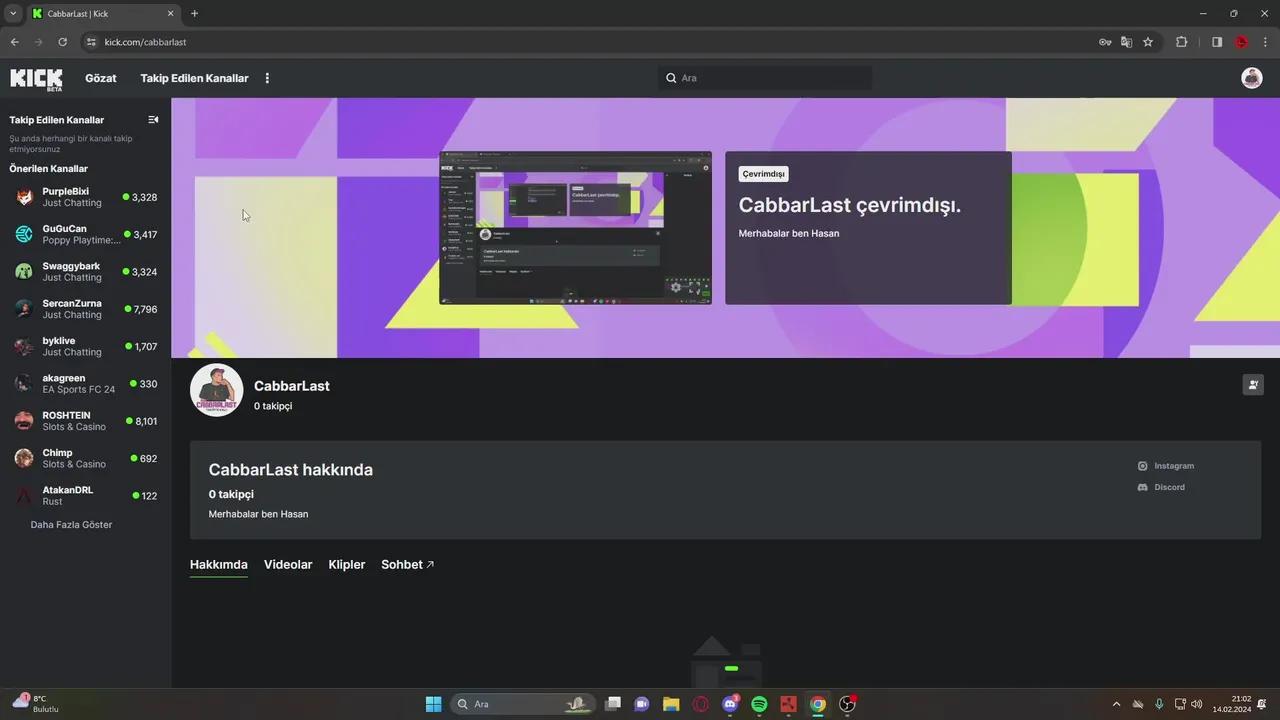Click the CabbarLast hakkında heading
Screen dimensions: 1280x720
pyautogui.click(x=291, y=470)
